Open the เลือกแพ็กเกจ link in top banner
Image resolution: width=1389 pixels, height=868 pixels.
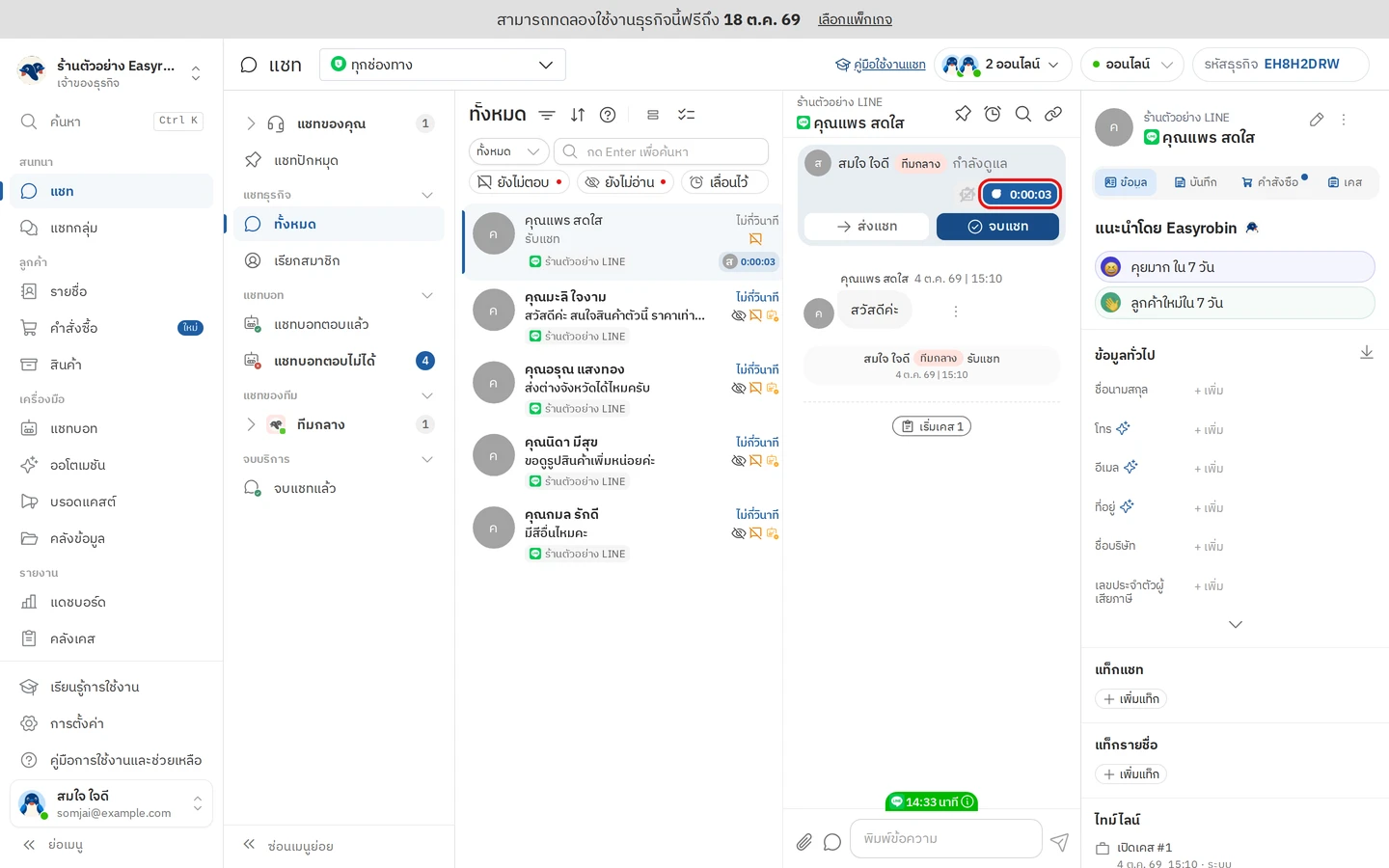click(855, 19)
